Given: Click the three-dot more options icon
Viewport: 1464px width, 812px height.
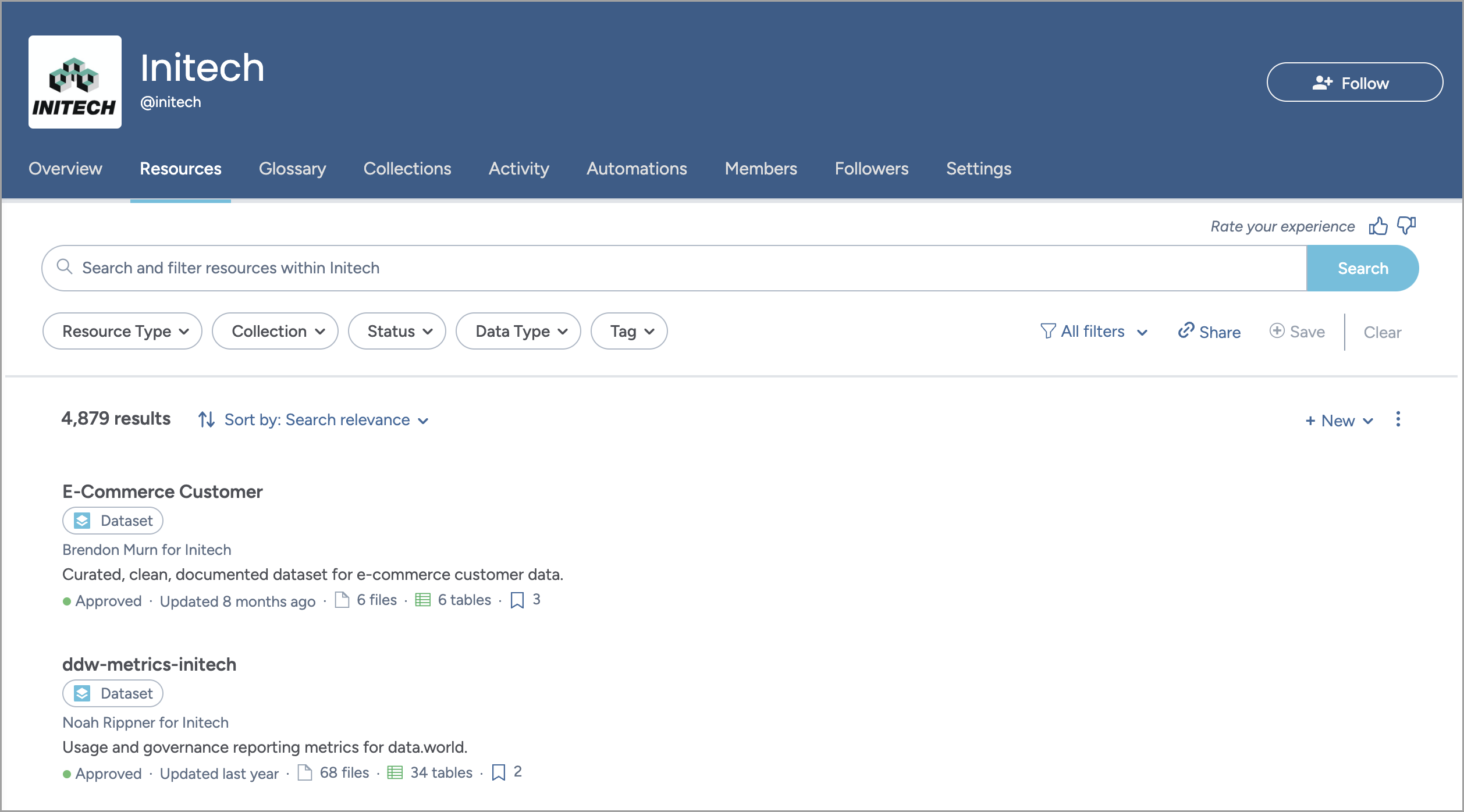Looking at the screenshot, I should click(x=1398, y=419).
